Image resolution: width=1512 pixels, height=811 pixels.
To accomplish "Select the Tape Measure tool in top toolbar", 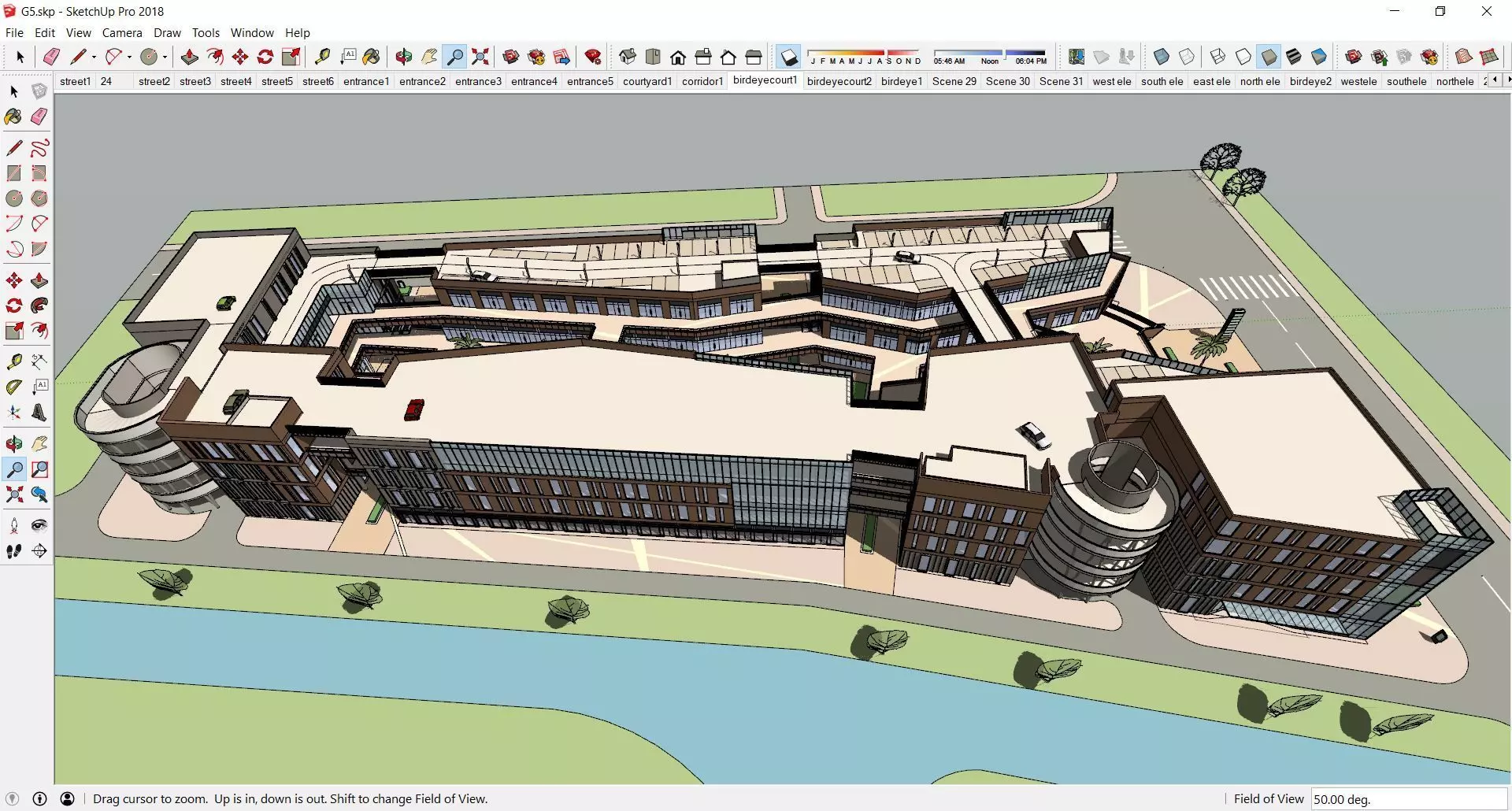I will [322, 57].
